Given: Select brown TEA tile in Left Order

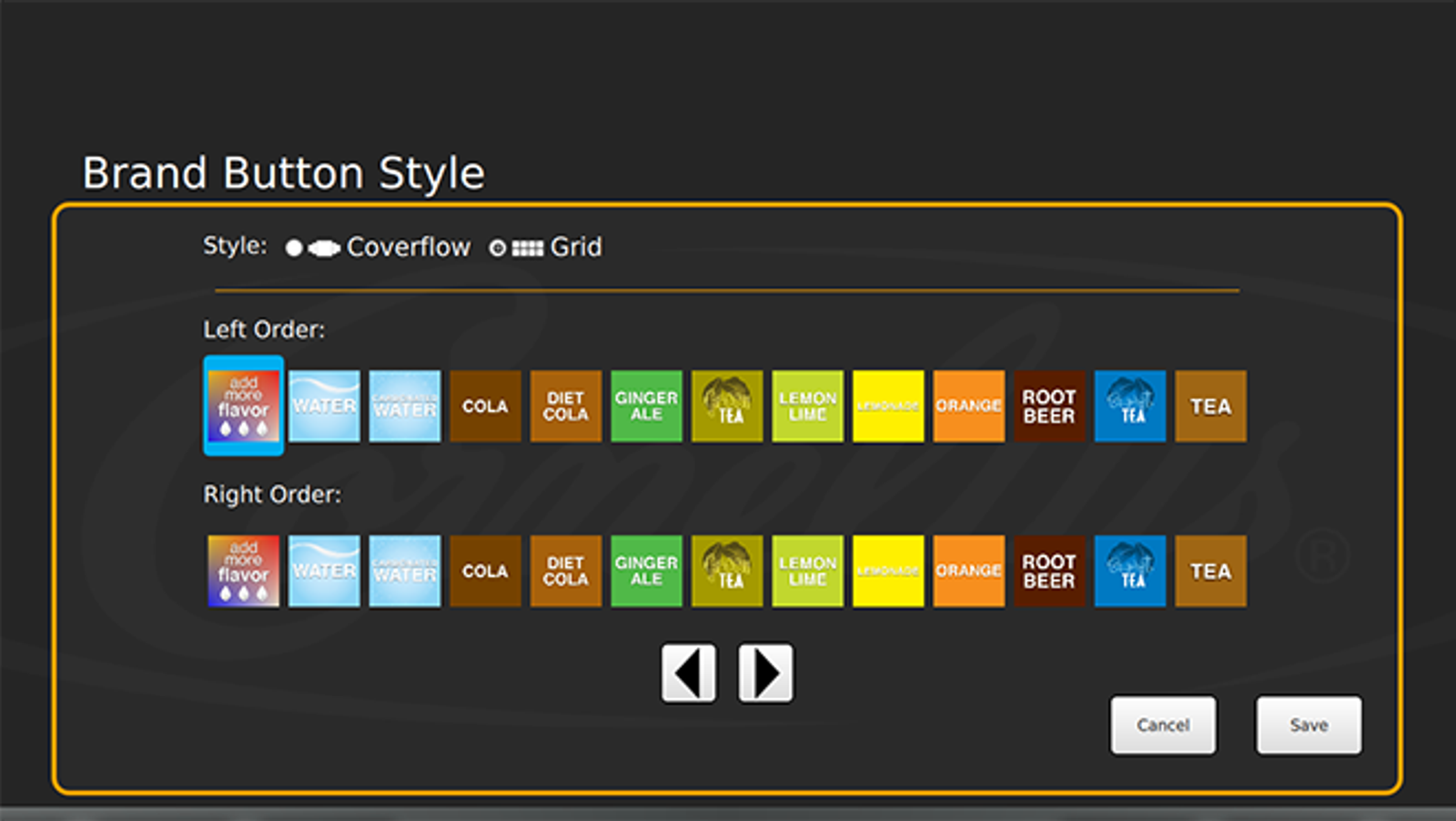Looking at the screenshot, I should (x=1210, y=406).
